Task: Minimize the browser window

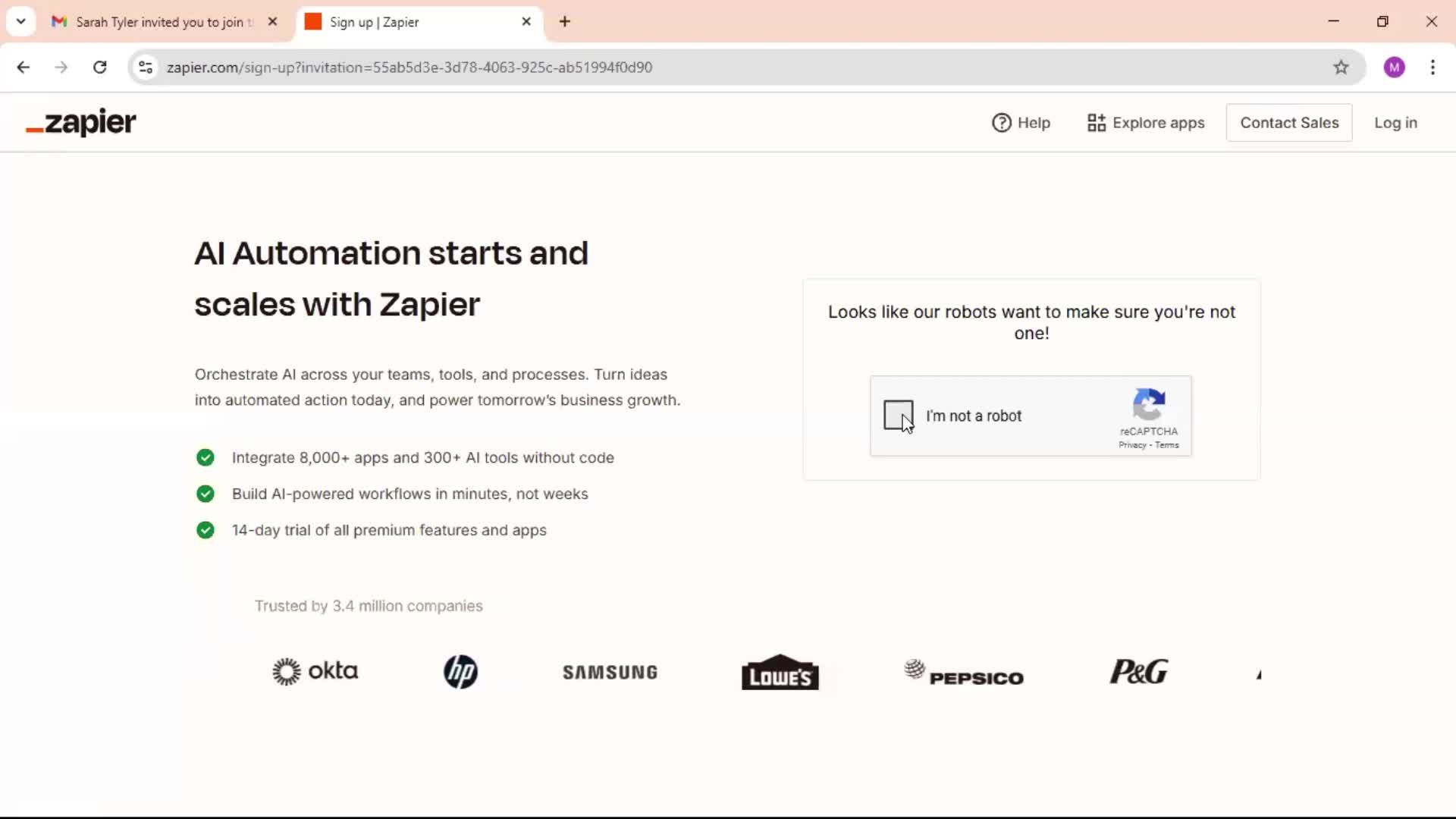Action: click(x=1334, y=21)
